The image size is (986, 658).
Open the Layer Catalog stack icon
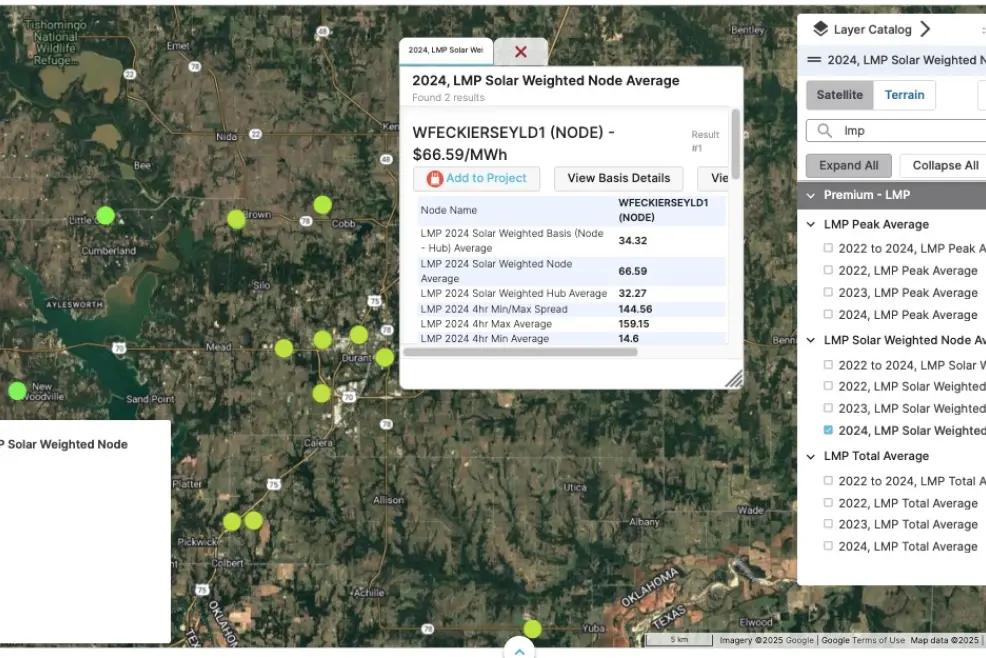(820, 29)
